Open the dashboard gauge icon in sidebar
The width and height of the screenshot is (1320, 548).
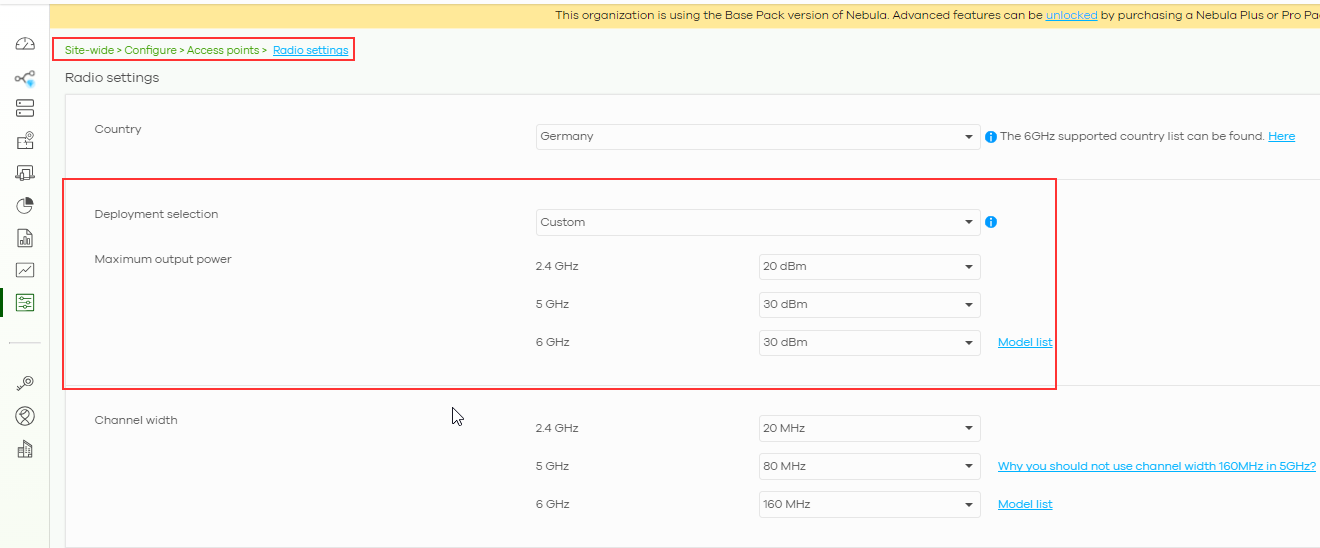(x=25, y=44)
